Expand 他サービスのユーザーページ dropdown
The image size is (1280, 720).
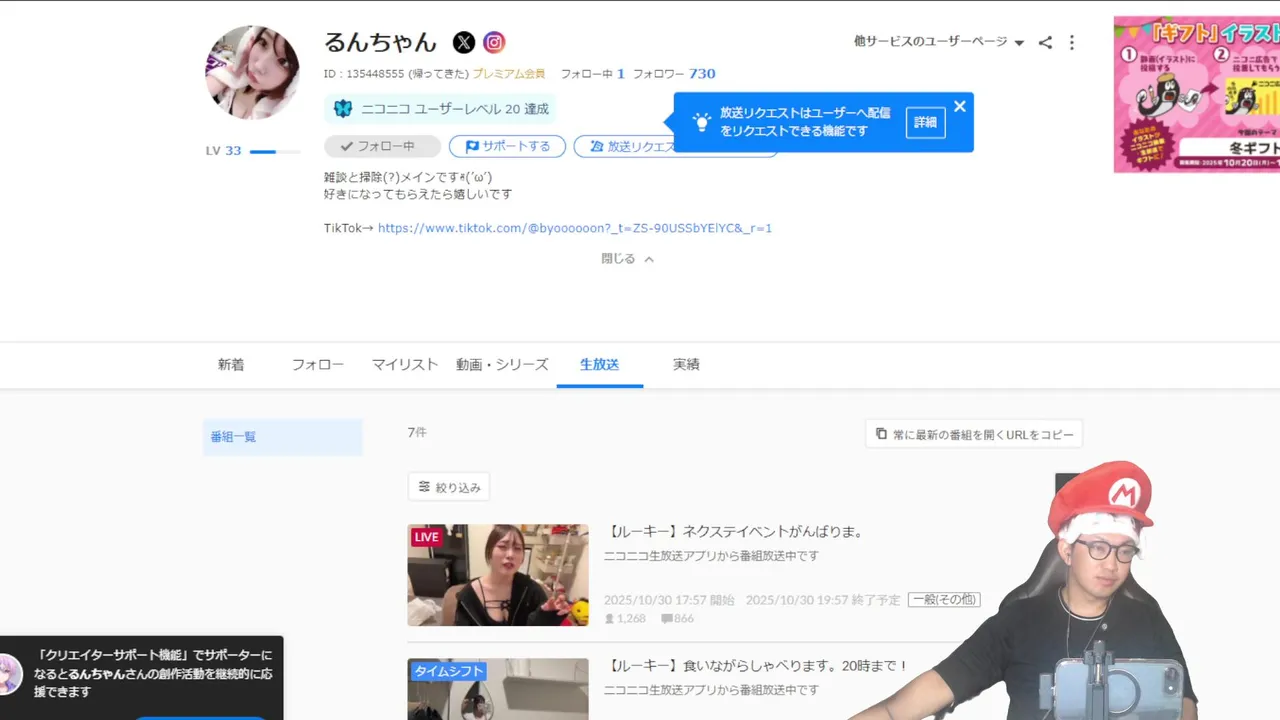tap(939, 42)
